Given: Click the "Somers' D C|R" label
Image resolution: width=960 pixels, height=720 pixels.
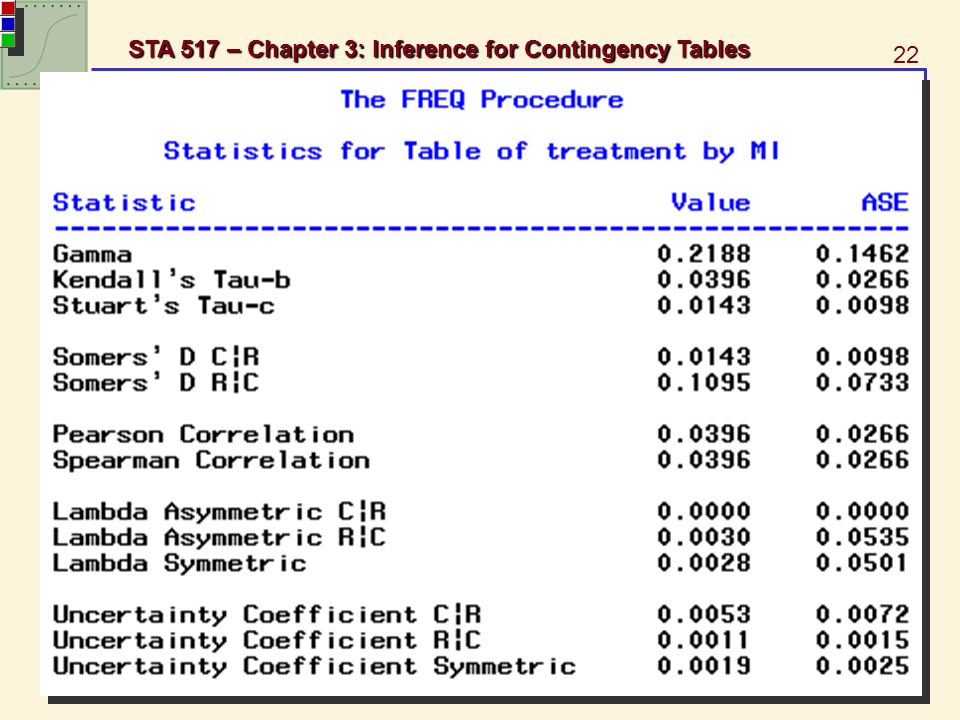Looking at the screenshot, I should tap(156, 357).
